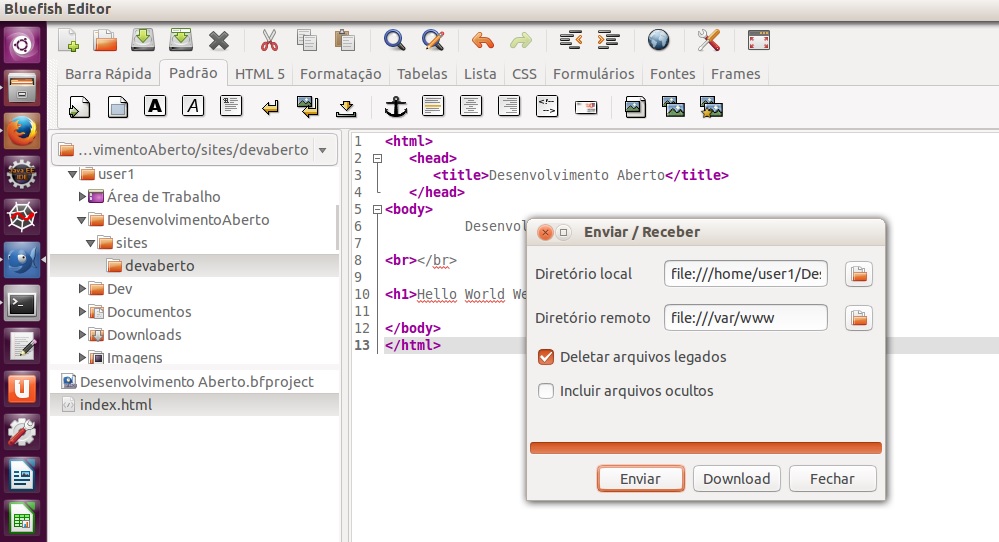The image size is (999, 542).
Task: Click the Download button in dialog
Action: [736, 479]
